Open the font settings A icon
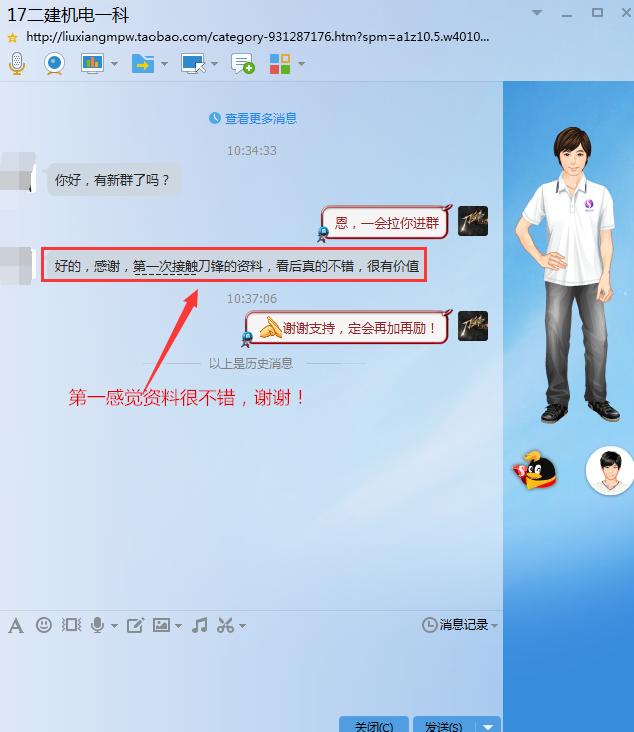This screenshot has height=732, width=634. pyautogui.click(x=16, y=625)
